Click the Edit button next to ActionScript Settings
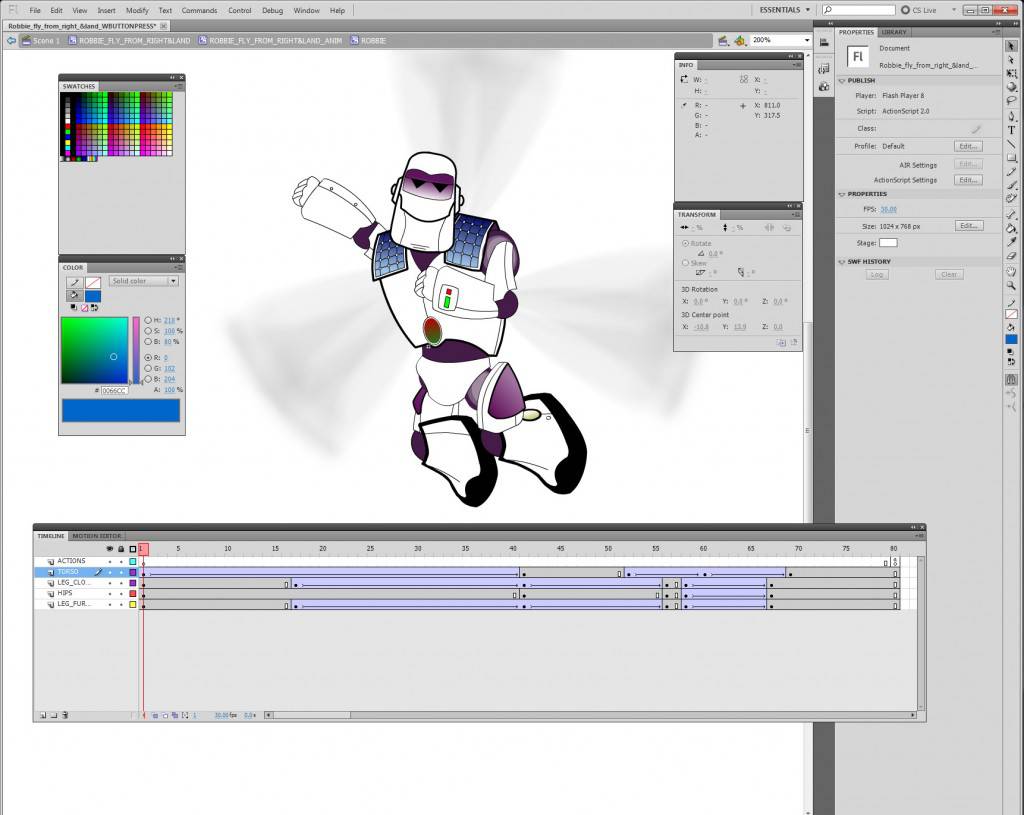The image size is (1024, 815). pyautogui.click(x=969, y=180)
